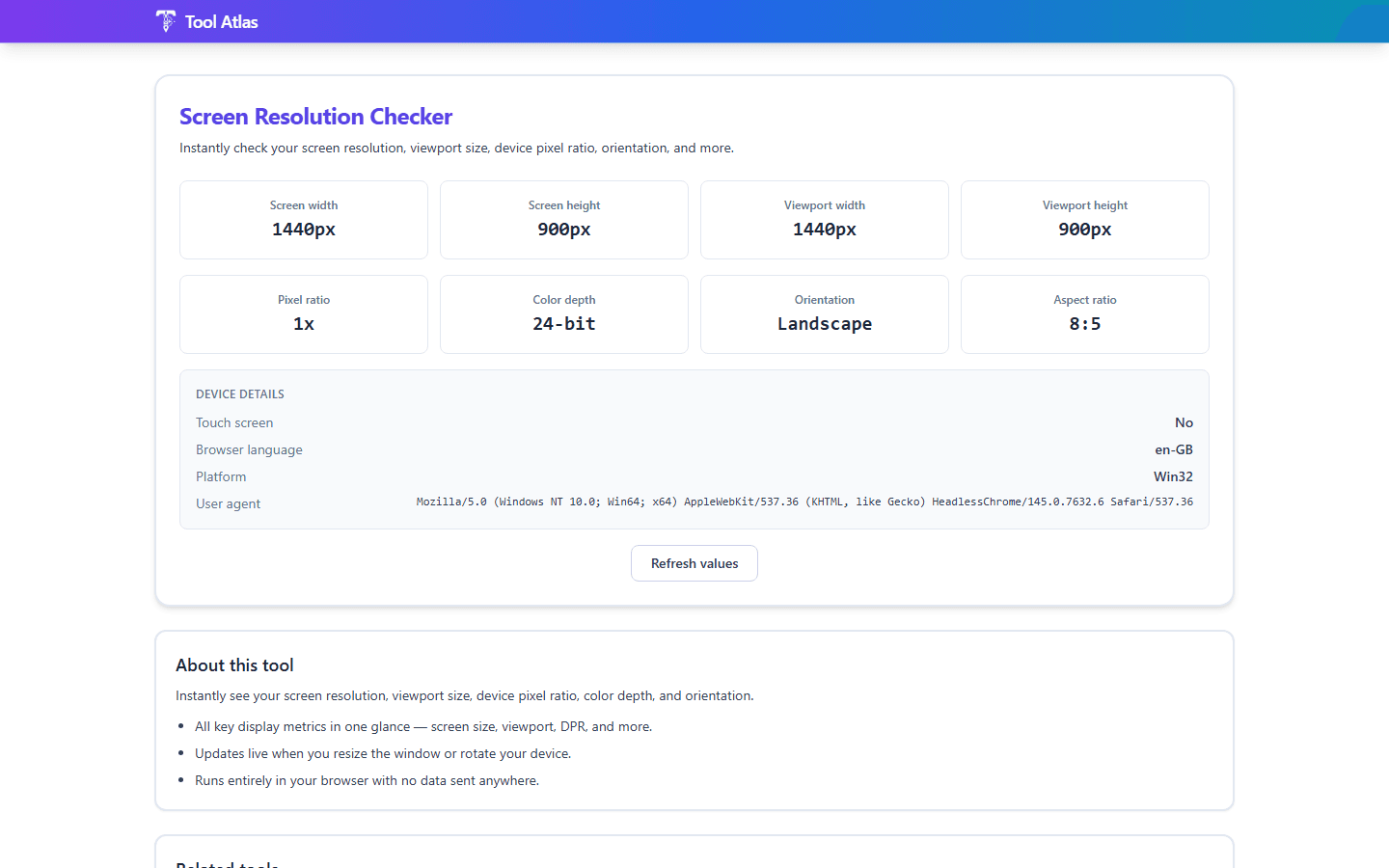Click the Touch screen row showing No
This screenshot has height=868, width=1389.
coord(1184,422)
